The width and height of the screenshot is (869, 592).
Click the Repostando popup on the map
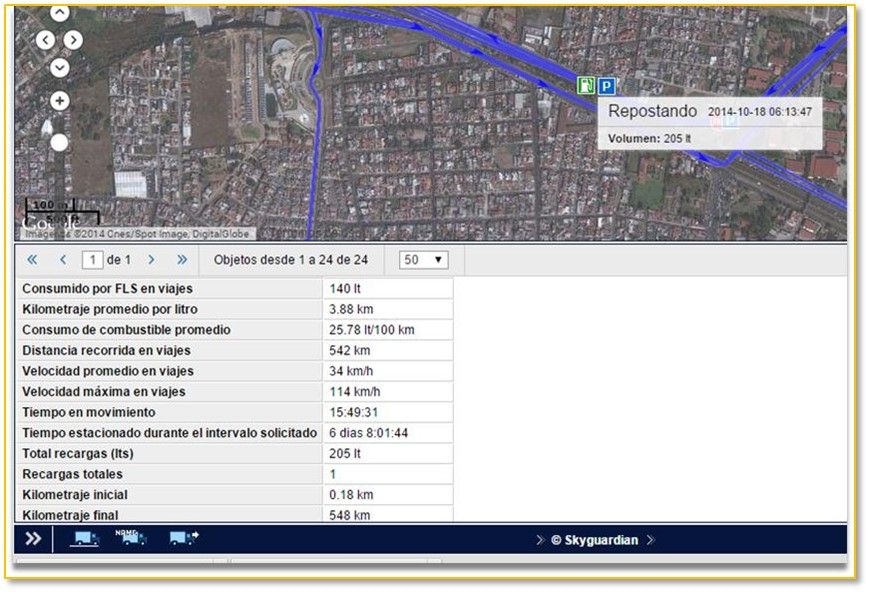(x=709, y=123)
